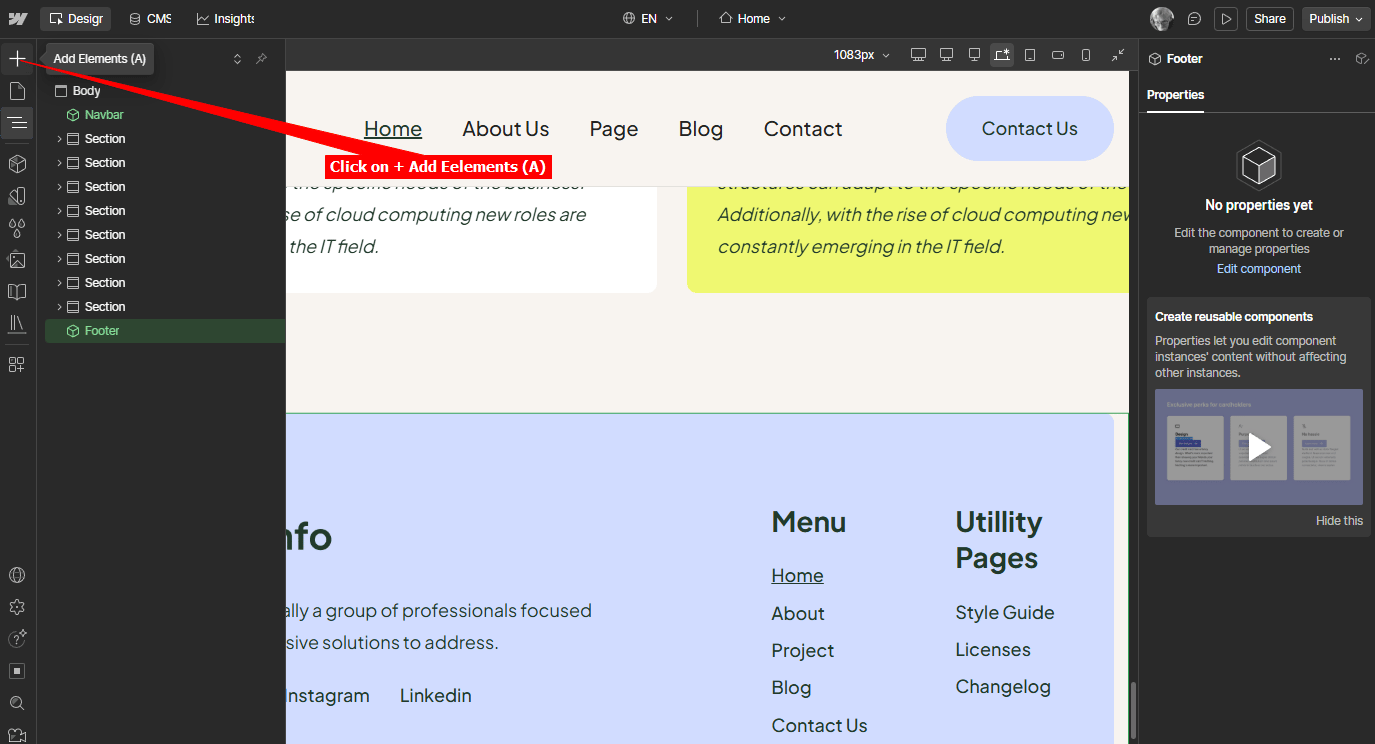Screen dimensions: 1375x744
Task: Open site settings gear in sidebar
Action: point(17,607)
